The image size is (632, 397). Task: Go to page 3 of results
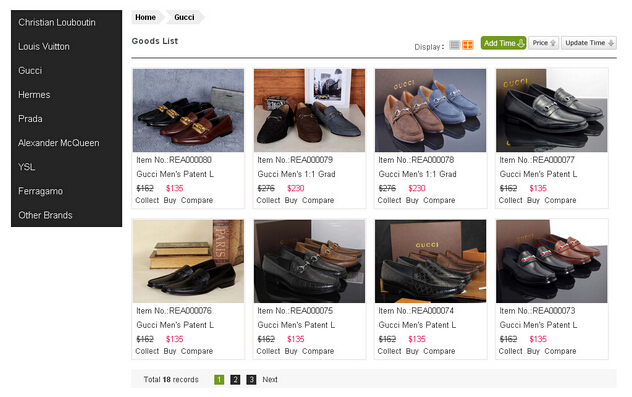click(x=252, y=380)
